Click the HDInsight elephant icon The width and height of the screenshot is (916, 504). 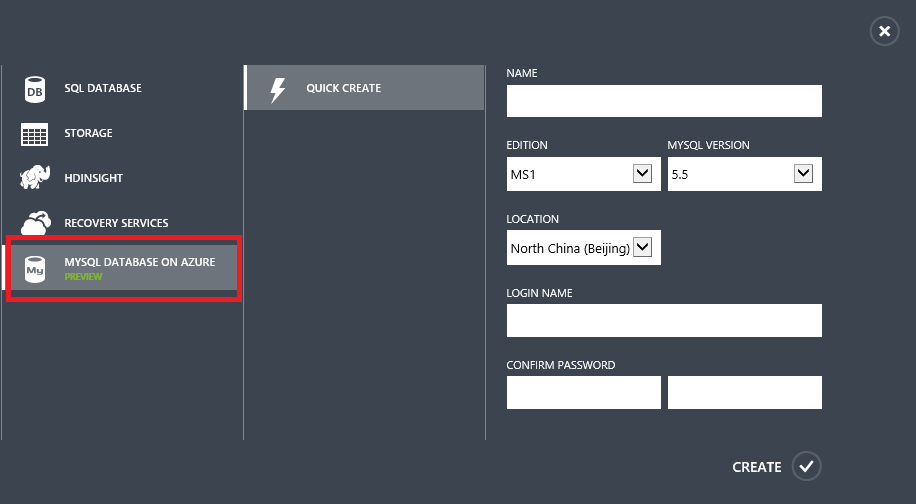click(x=35, y=178)
